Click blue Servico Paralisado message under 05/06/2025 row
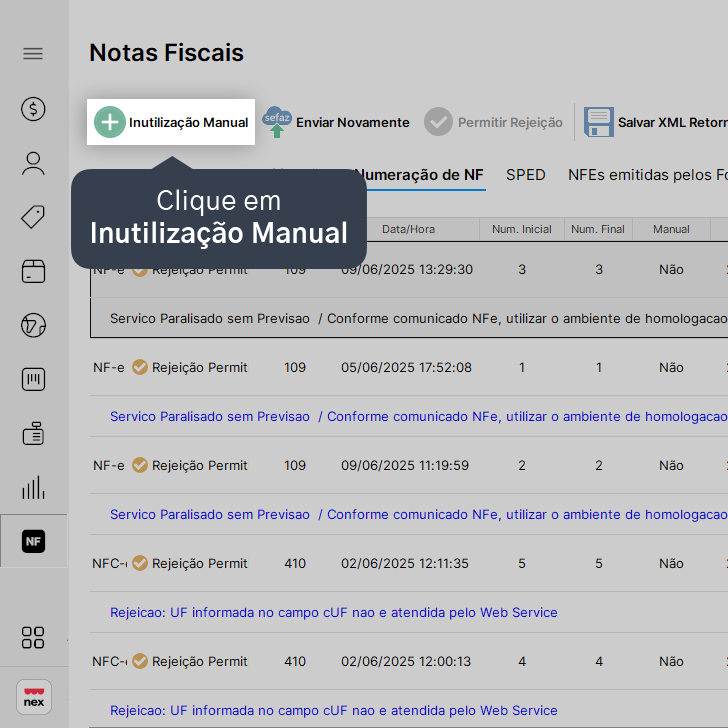This screenshot has height=728, width=728. tap(418, 416)
